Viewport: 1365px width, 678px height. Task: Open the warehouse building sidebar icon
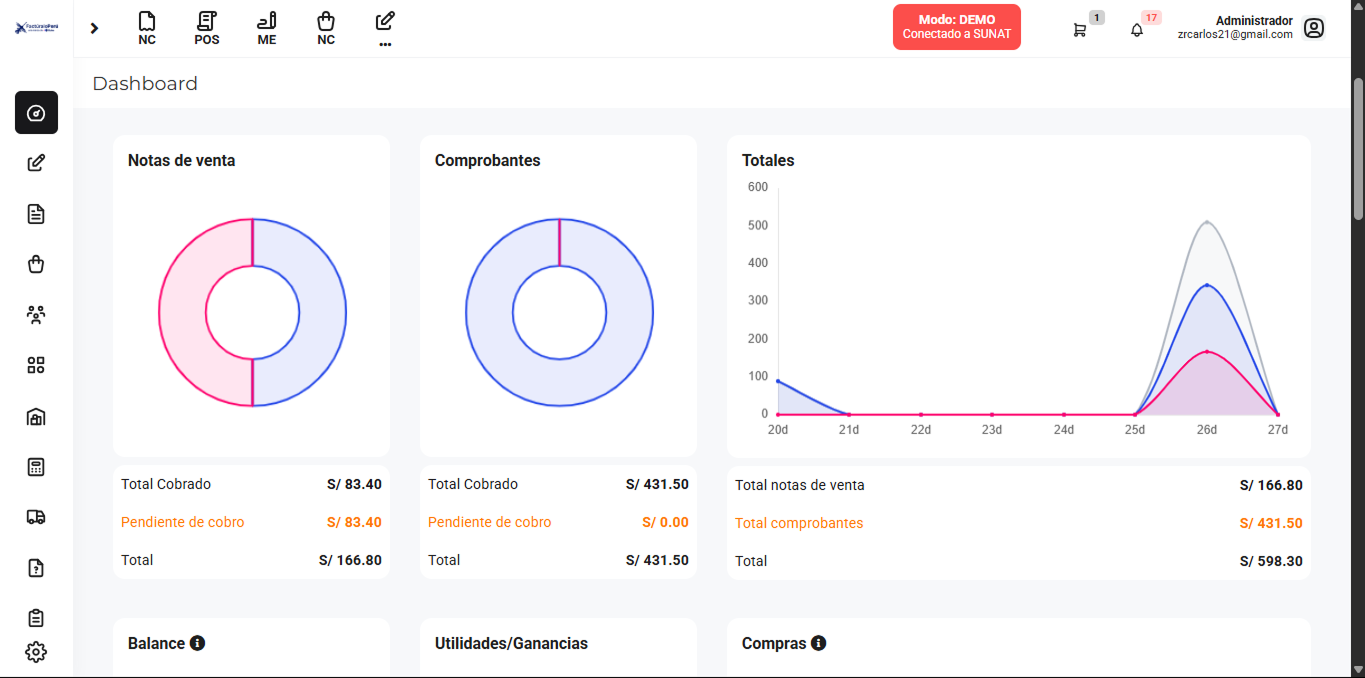coord(36,417)
